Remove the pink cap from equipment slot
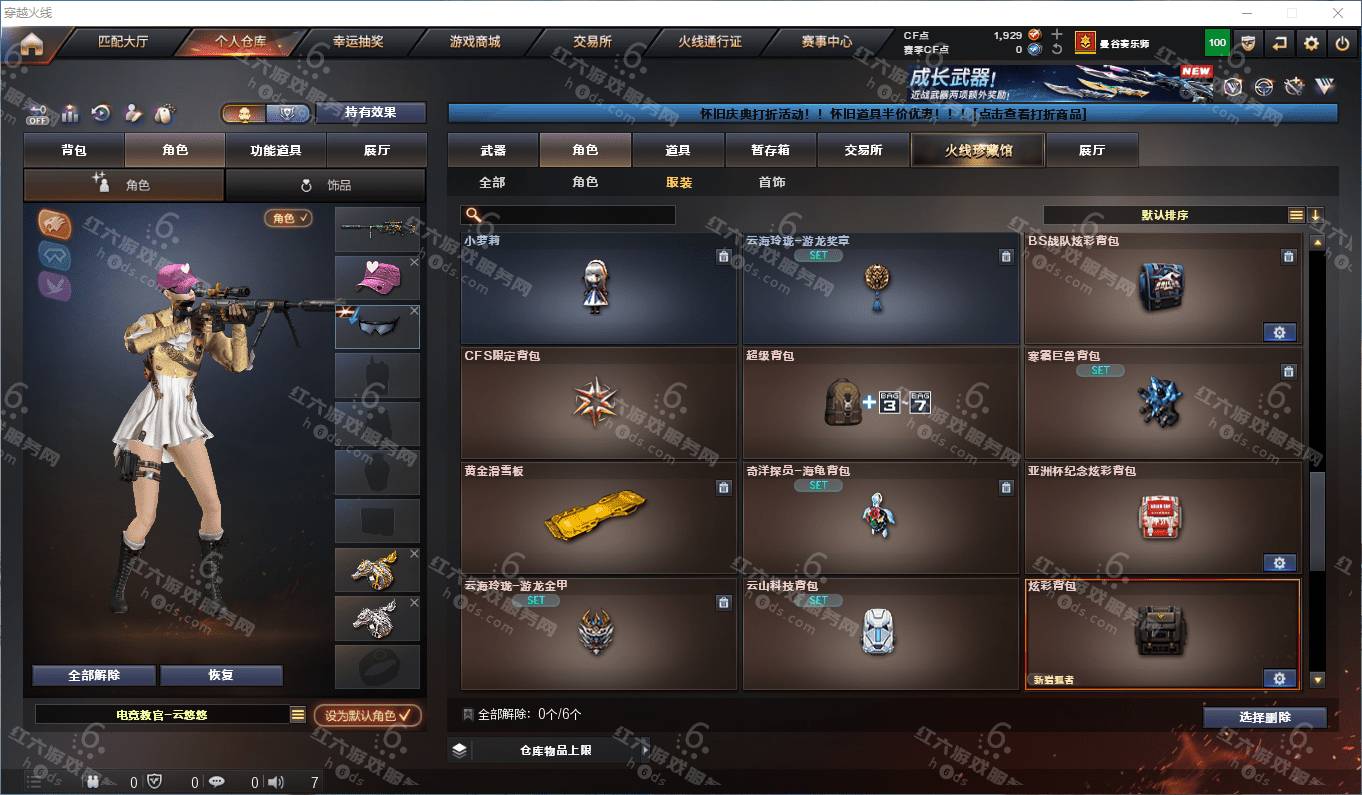The height and width of the screenshot is (795, 1362). (414, 262)
